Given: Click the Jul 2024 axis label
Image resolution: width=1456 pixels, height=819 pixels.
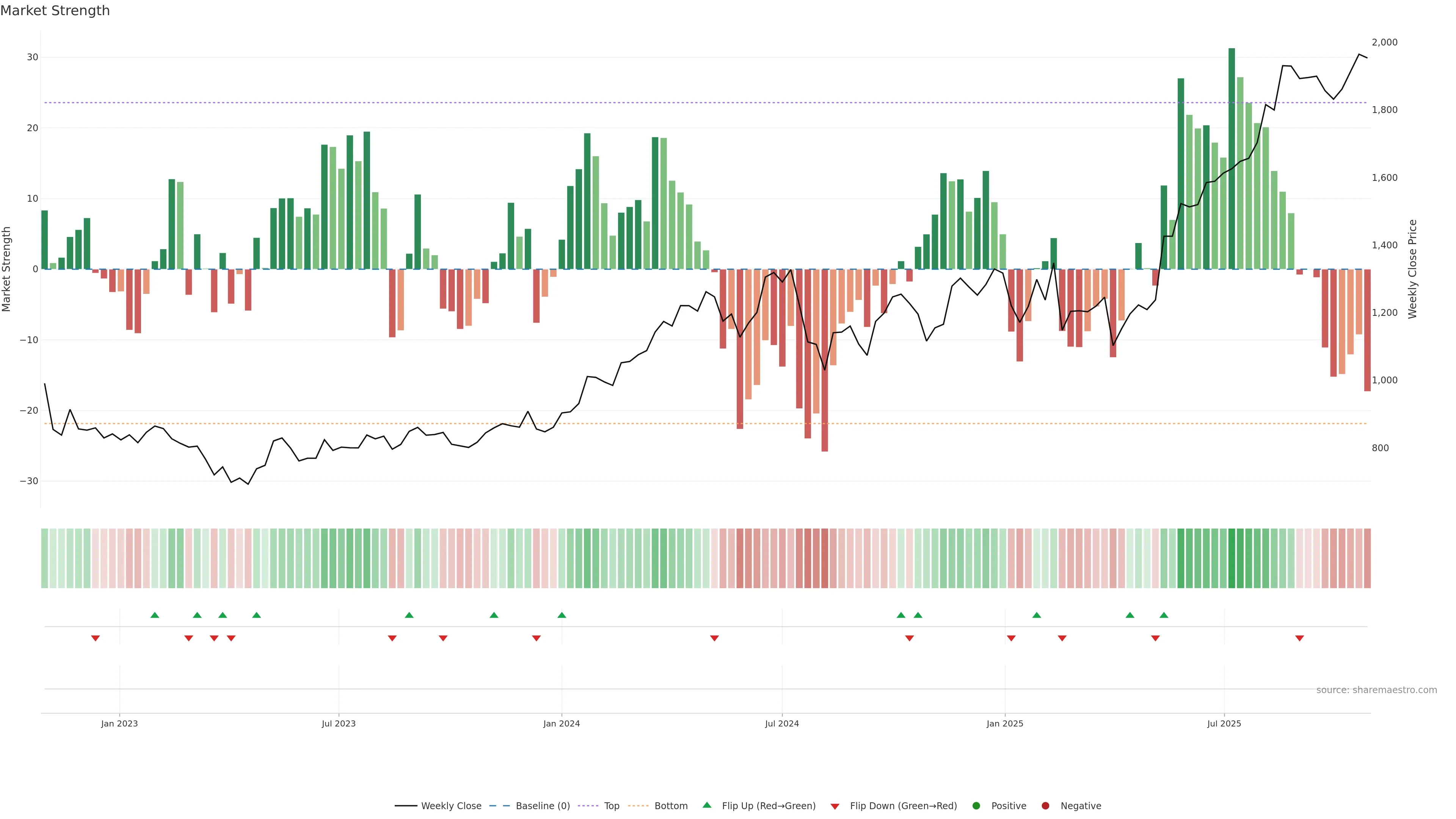Looking at the screenshot, I should click(782, 723).
